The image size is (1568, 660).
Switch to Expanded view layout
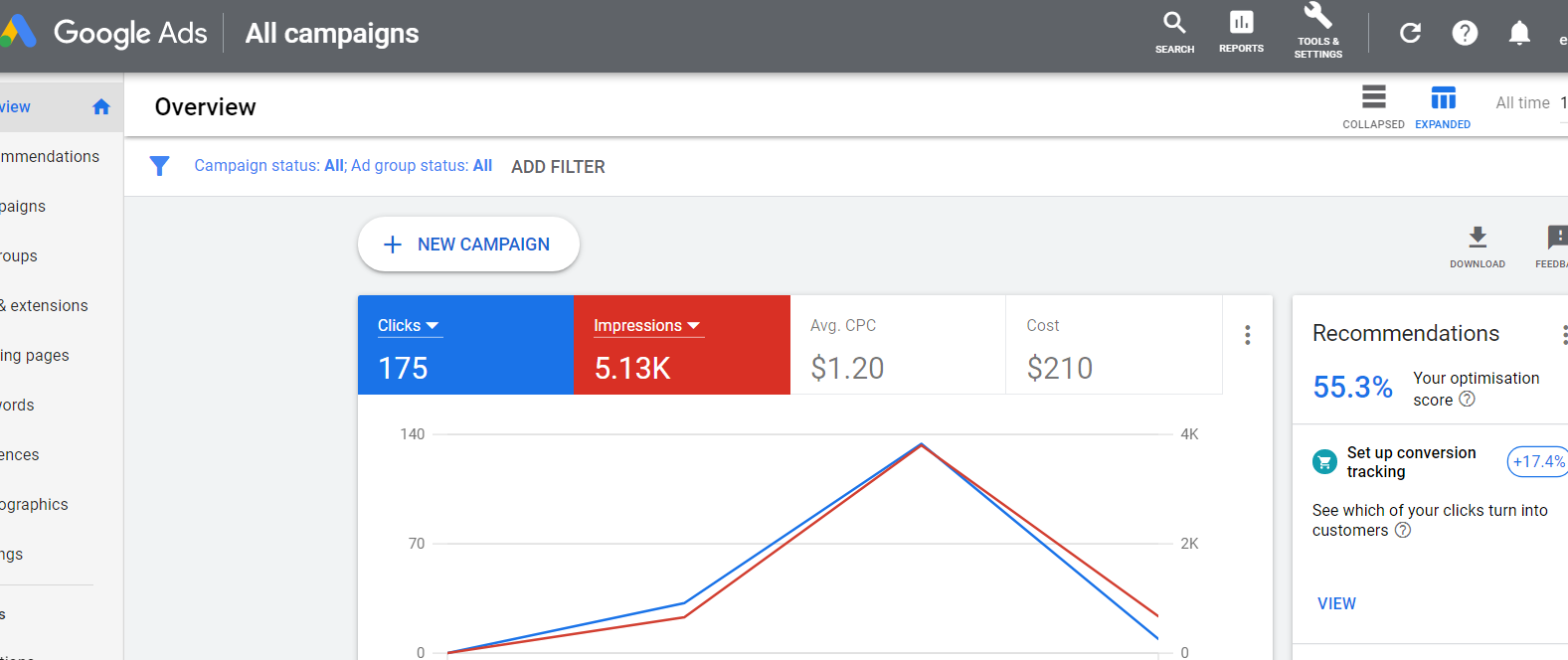tap(1443, 106)
